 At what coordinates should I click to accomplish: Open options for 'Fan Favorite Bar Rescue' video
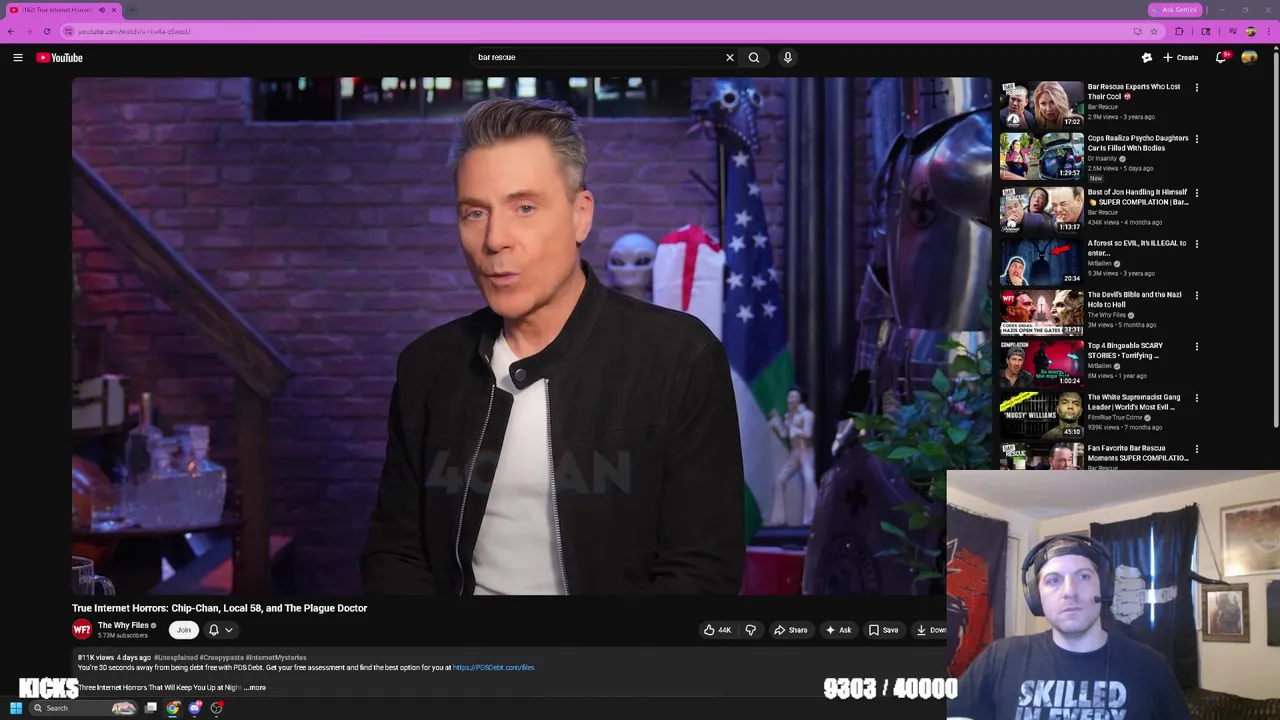1196,449
